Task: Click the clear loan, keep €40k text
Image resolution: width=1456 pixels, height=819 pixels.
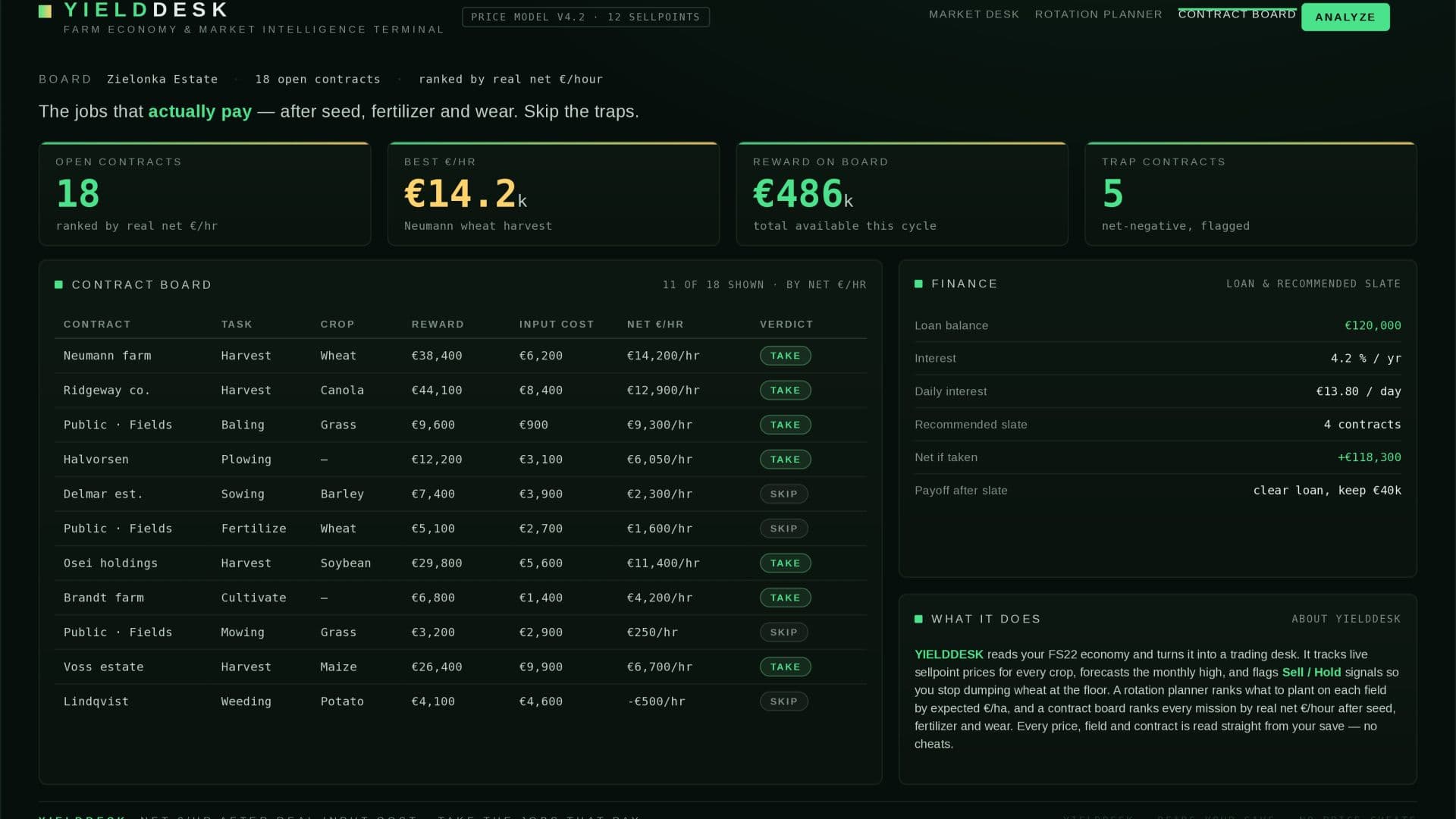Action: [x=1327, y=491]
